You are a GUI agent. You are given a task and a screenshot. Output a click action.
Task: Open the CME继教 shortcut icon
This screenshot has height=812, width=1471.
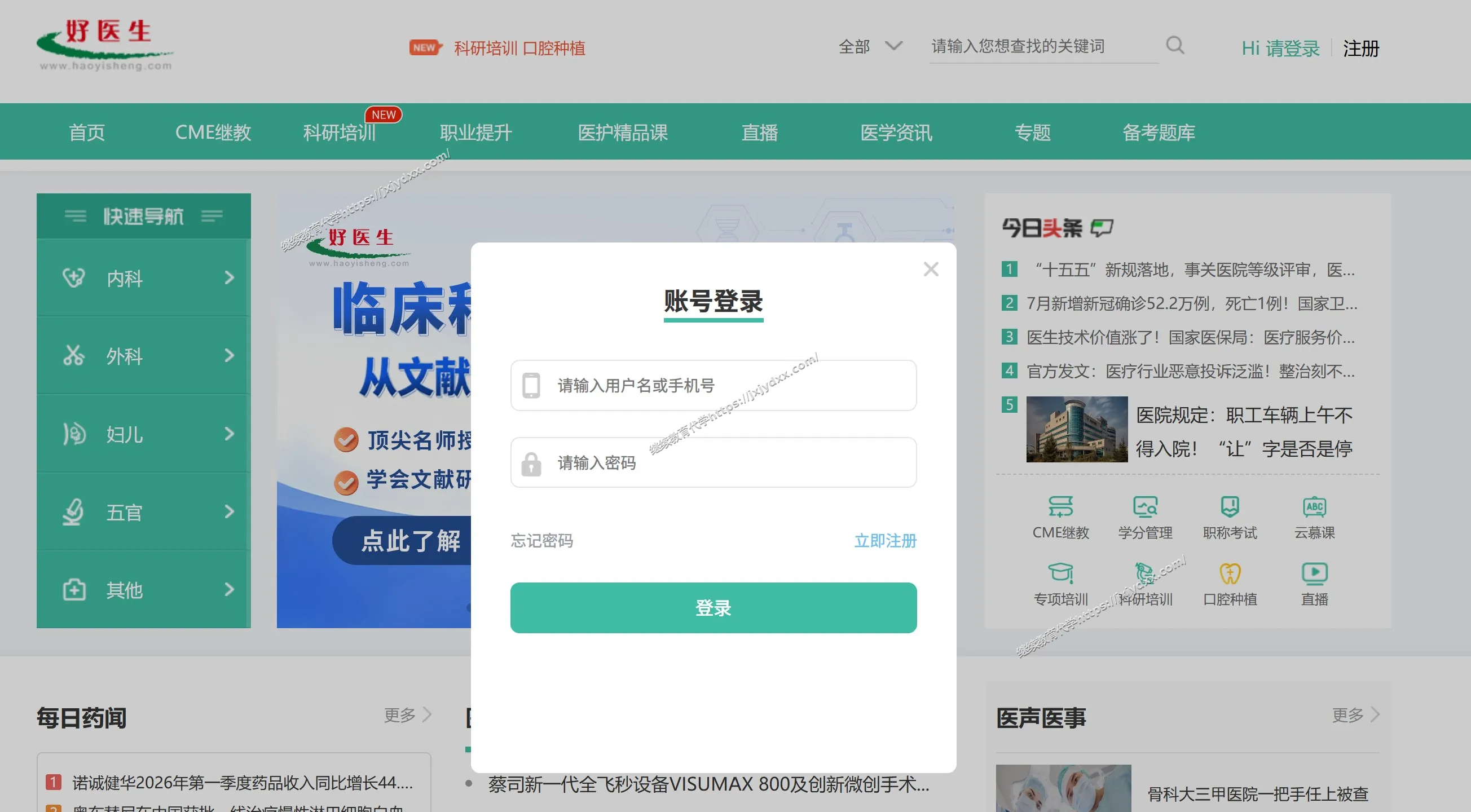[x=1060, y=506]
